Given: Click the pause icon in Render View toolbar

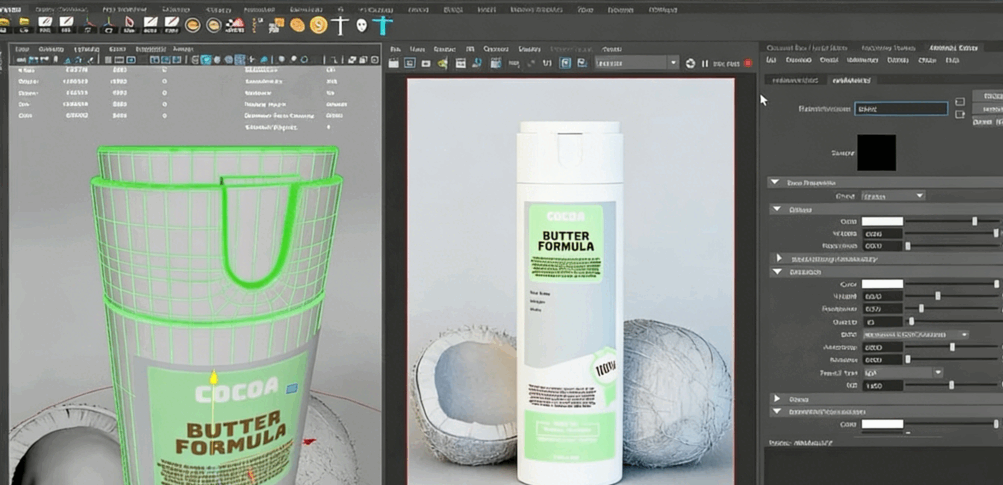Looking at the screenshot, I should (x=705, y=64).
